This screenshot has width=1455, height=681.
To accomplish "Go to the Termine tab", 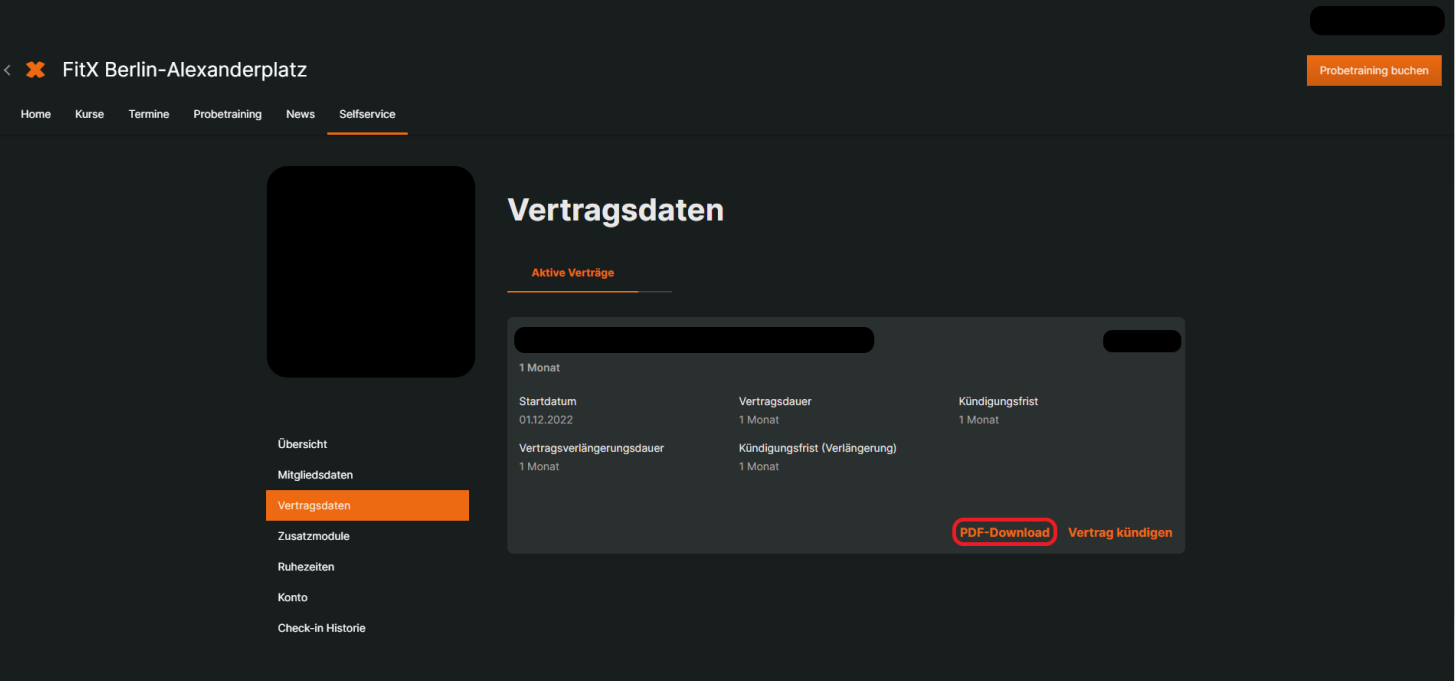I will 149,114.
